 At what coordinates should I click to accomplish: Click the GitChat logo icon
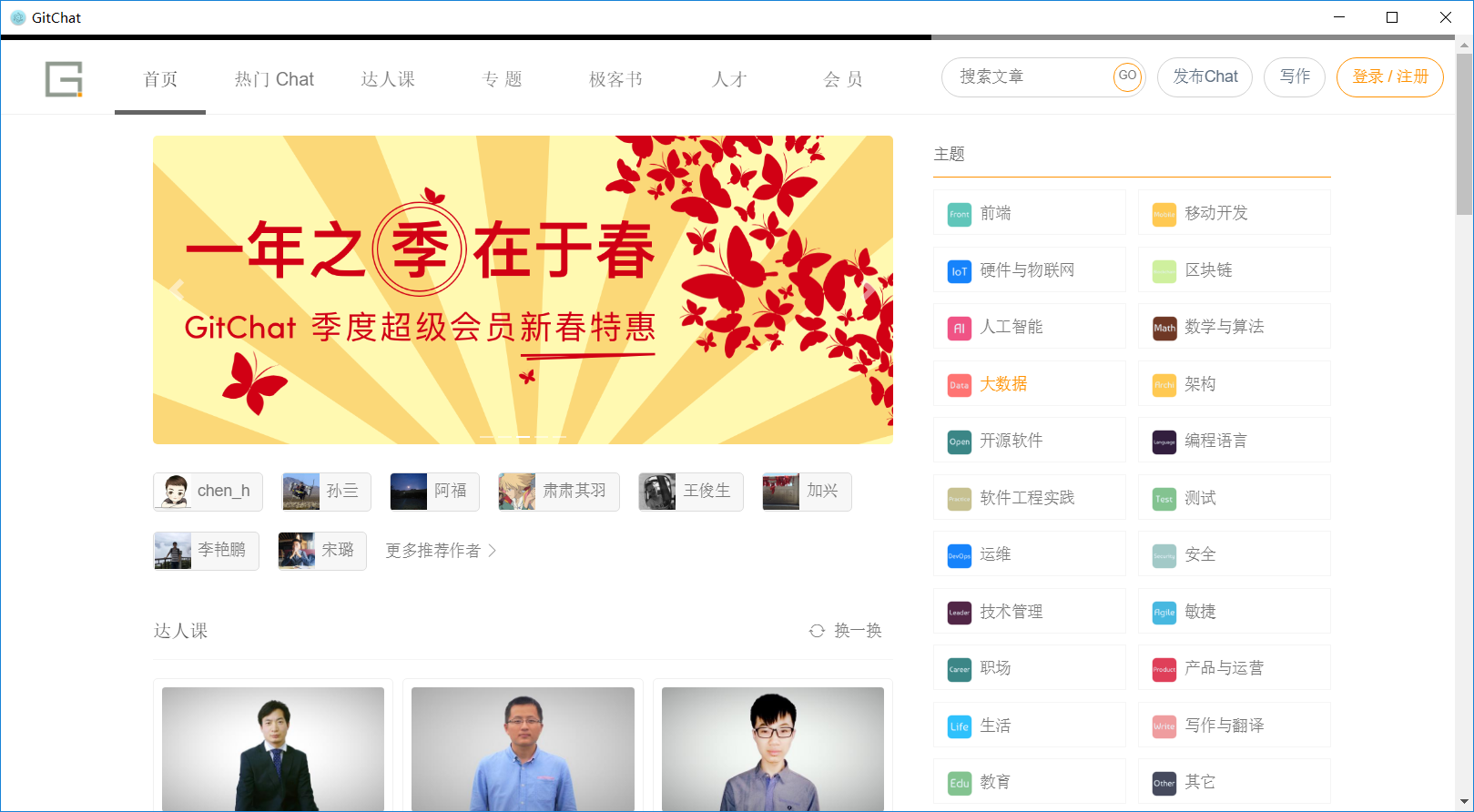(64, 79)
